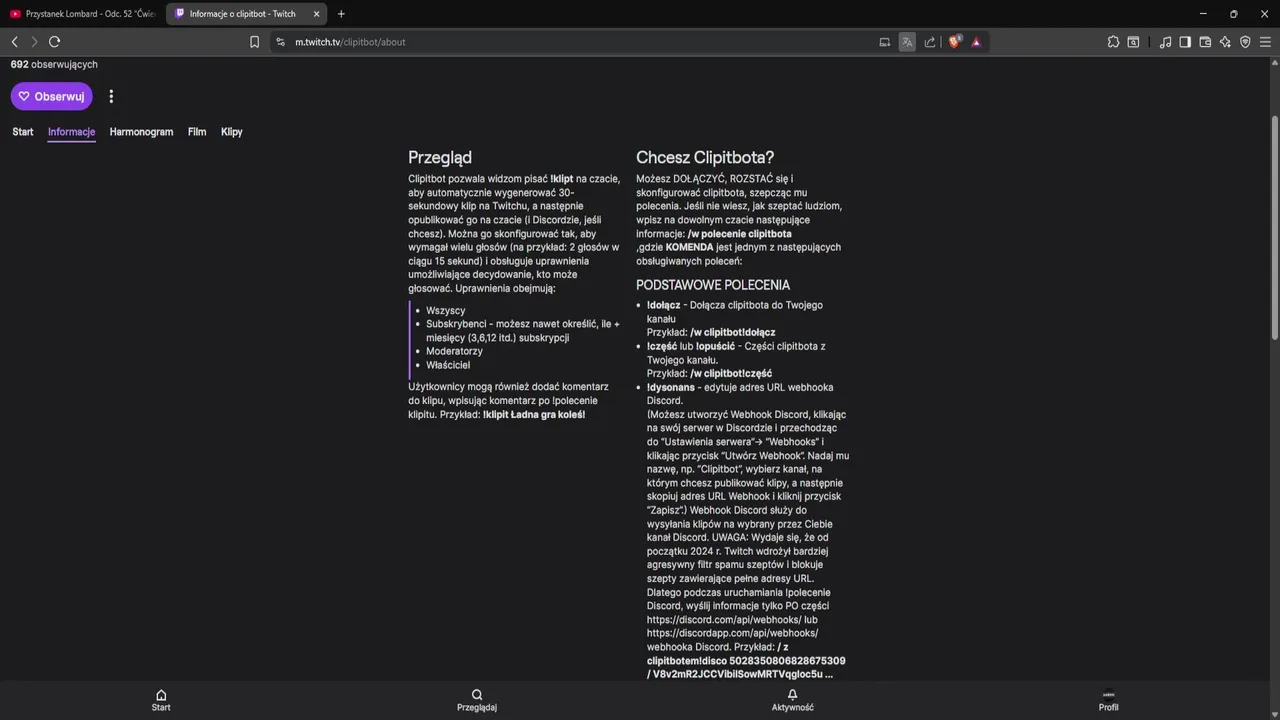This screenshot has width=1280, height=720.
Task: Click the share page icon
Action: click(x=930, y=42)
